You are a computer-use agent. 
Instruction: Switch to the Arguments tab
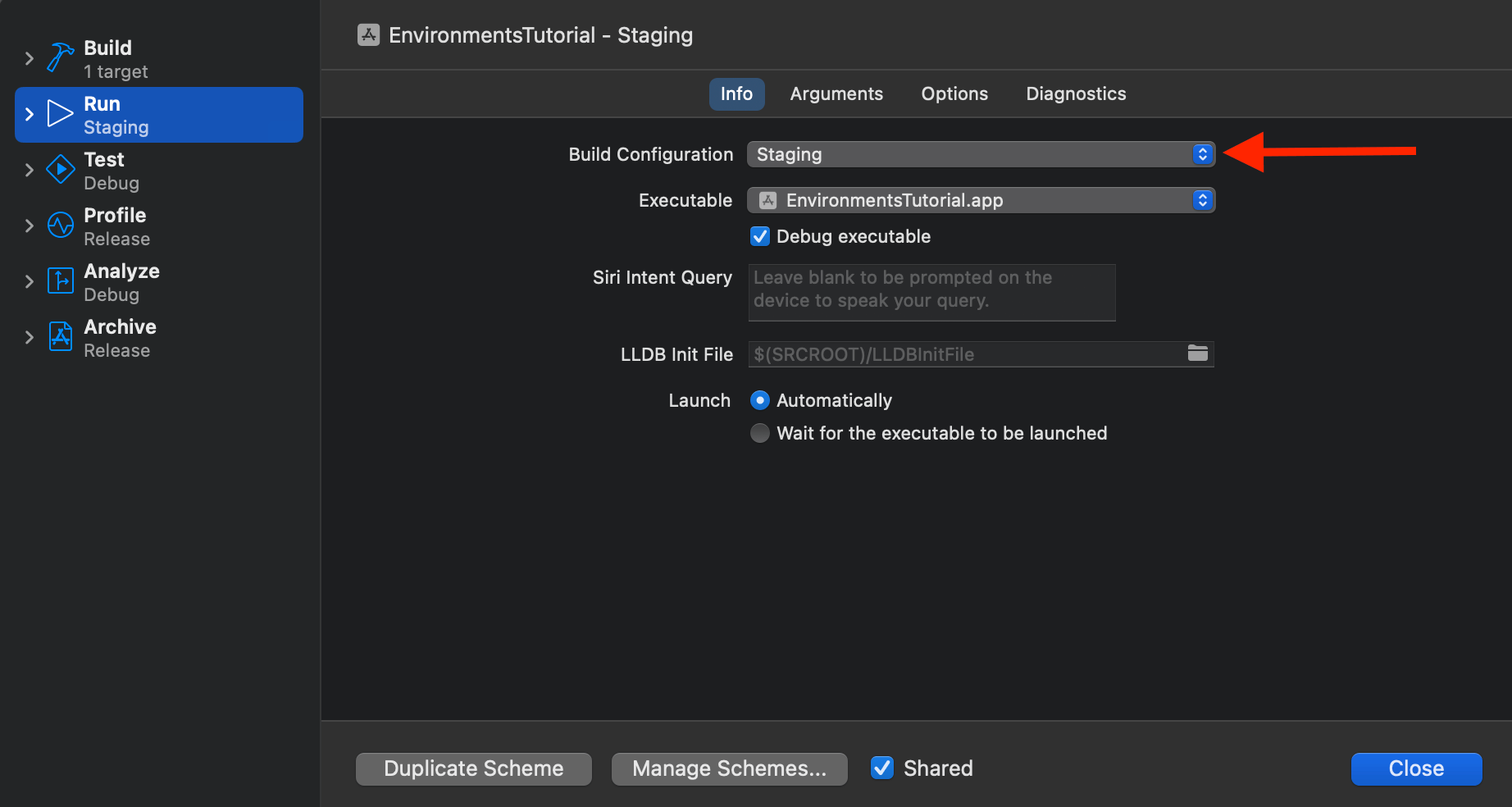836,93
